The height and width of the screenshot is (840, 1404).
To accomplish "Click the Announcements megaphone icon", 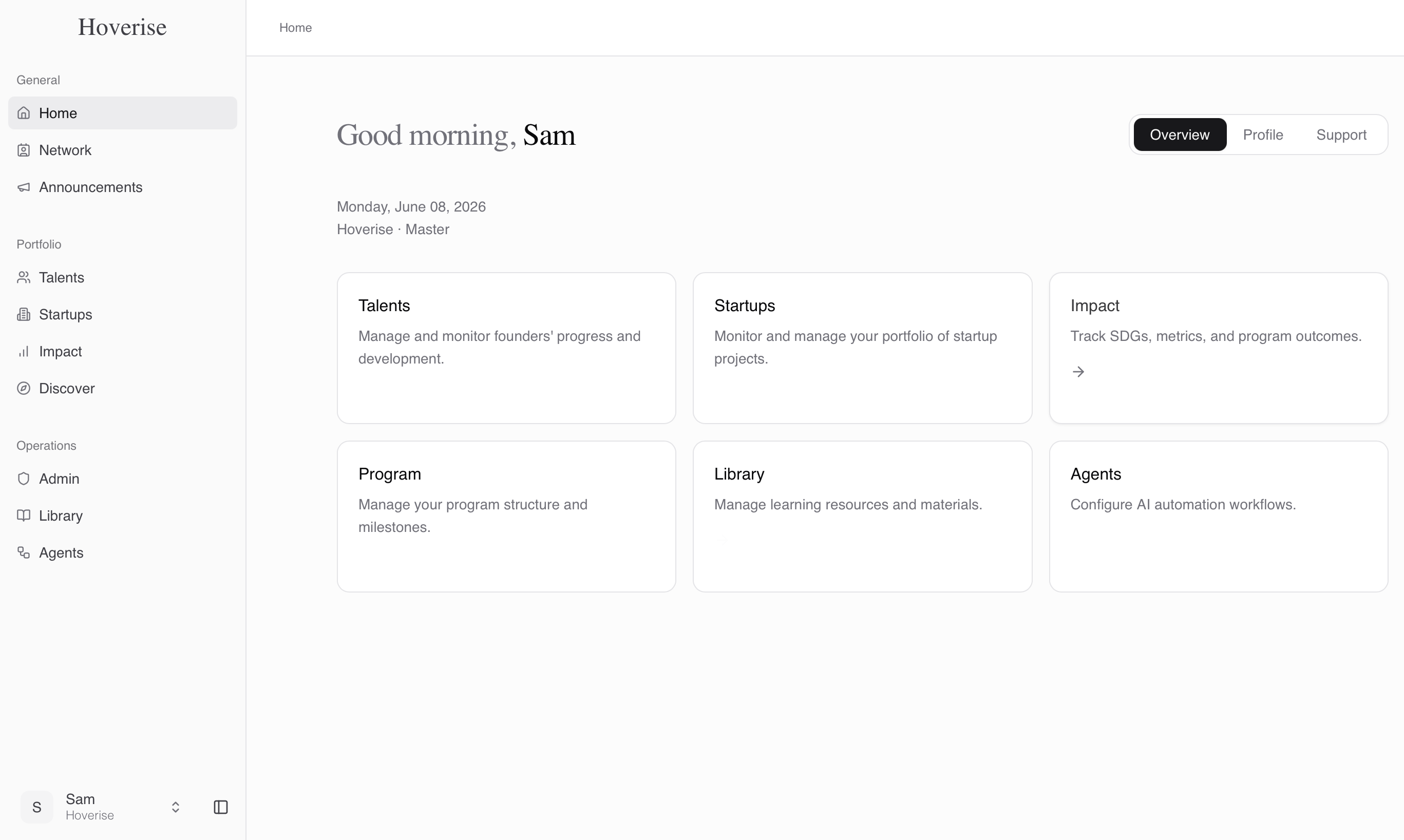I will pos(23,187).
